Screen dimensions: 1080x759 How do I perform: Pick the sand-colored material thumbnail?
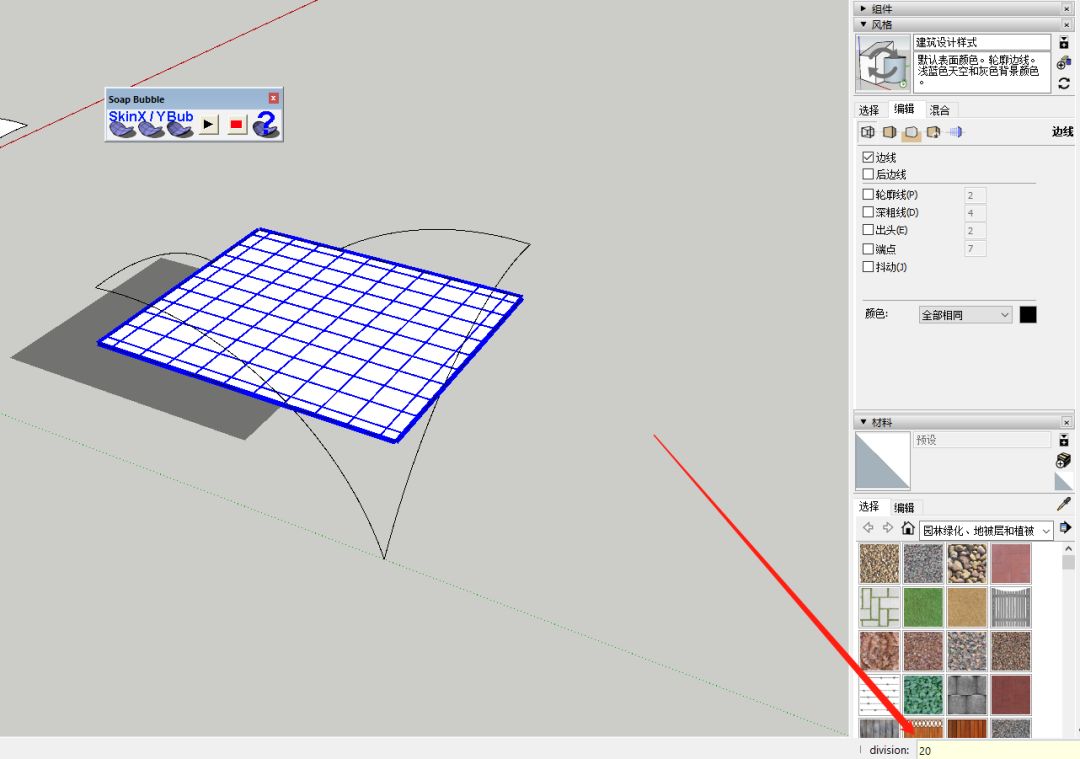pyautogui.click(x=967, y=607)
